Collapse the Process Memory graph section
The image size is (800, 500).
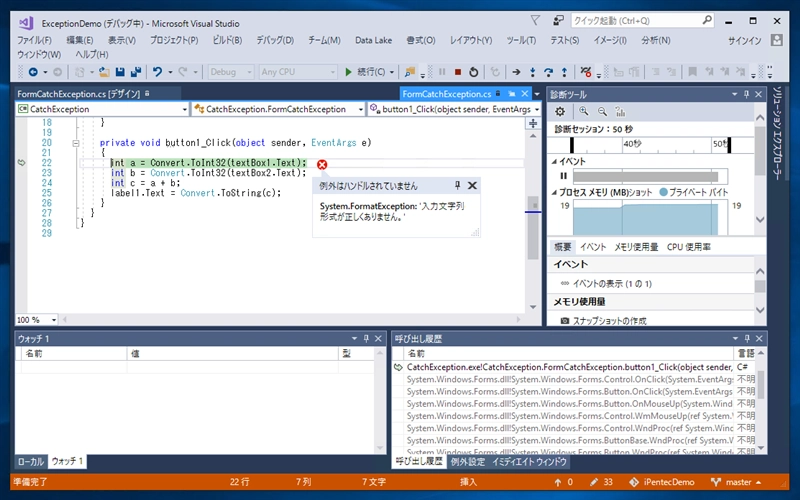pyautogui.click(x=554, y=192)
